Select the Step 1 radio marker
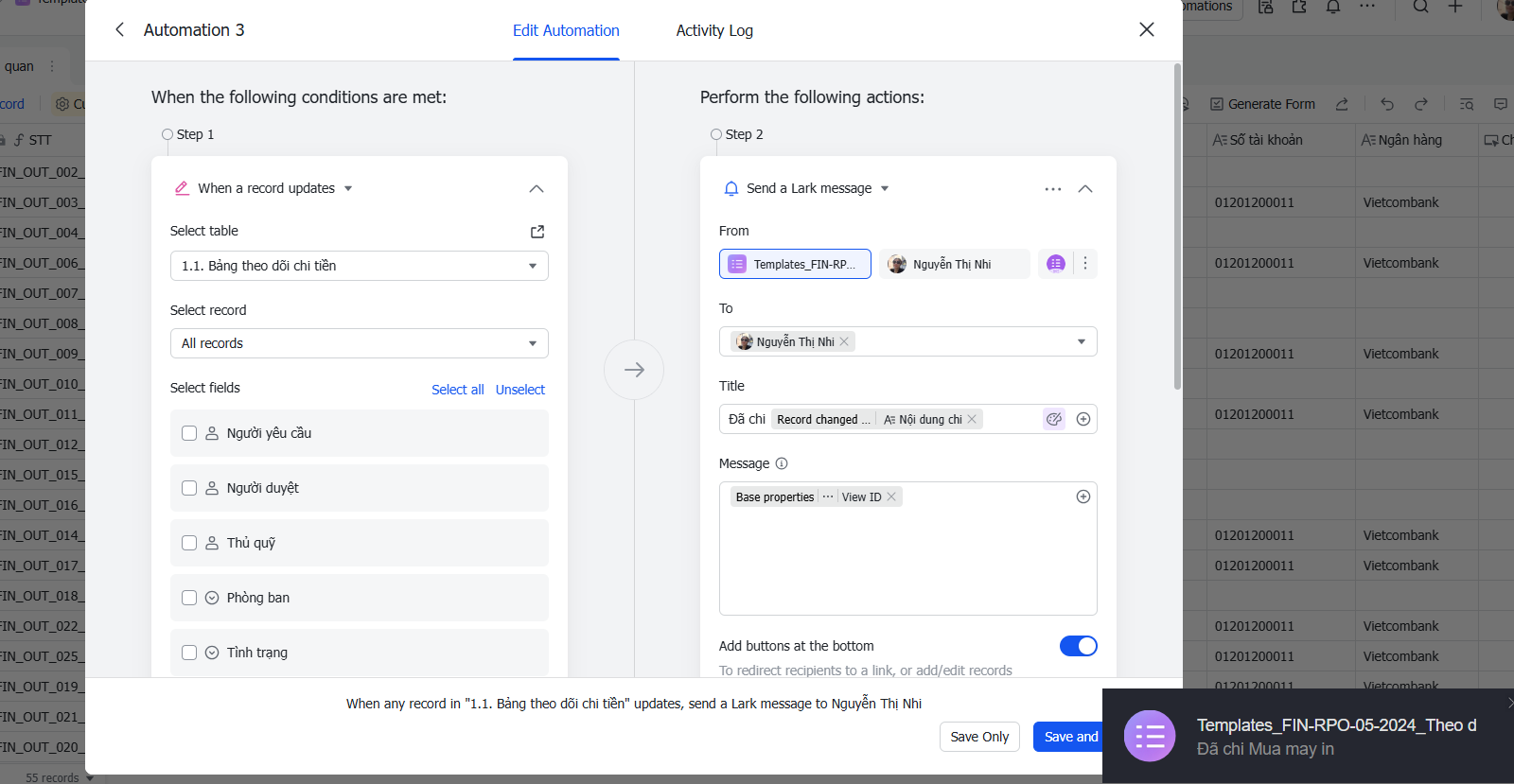 [167, 134]
